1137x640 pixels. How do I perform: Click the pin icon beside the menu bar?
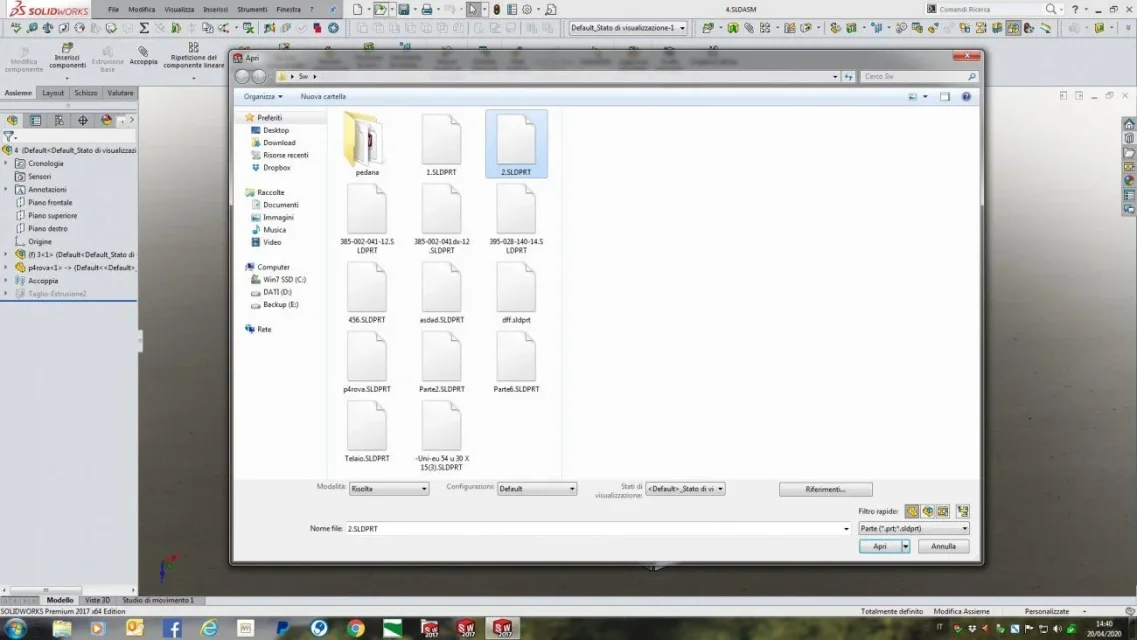pos(332,9)
